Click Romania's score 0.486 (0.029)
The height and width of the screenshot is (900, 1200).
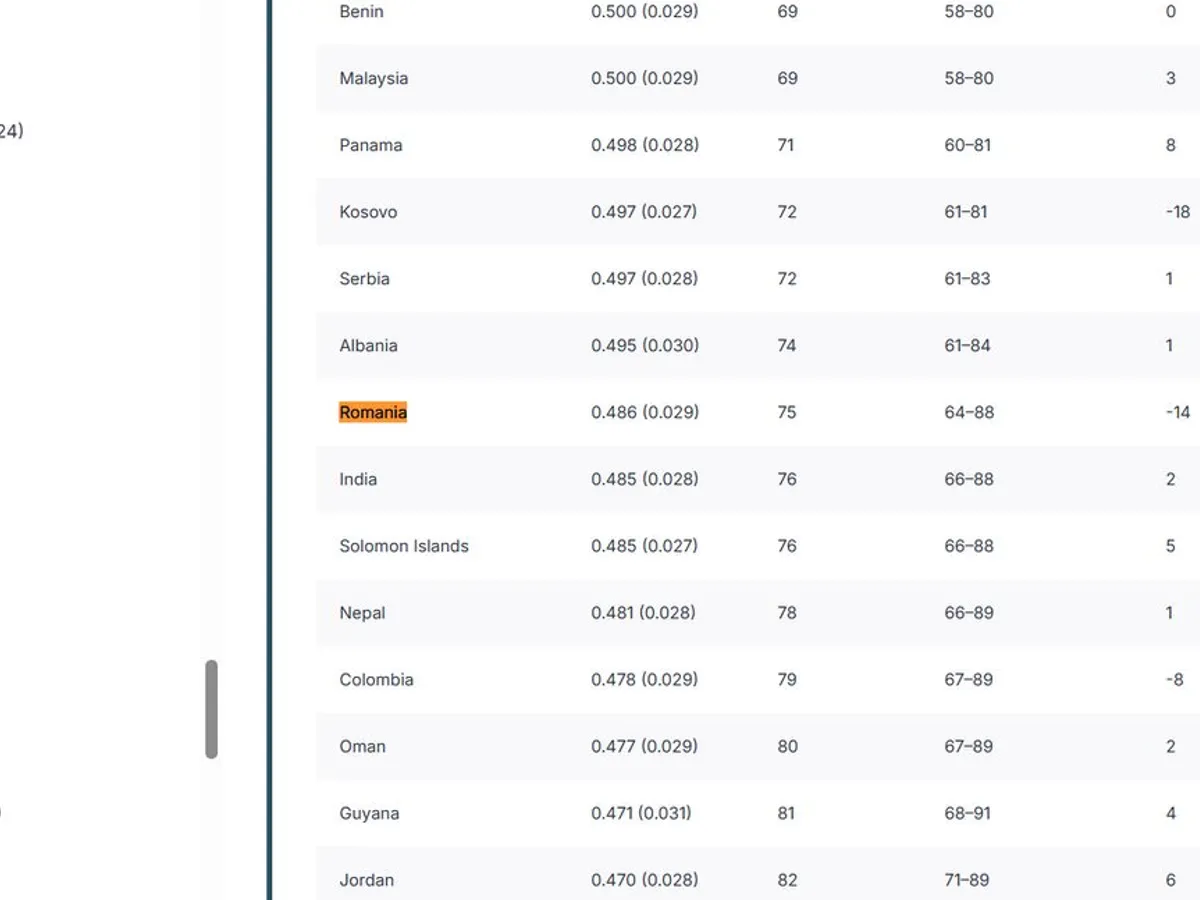pyautogui.click(x=645, y=412)
